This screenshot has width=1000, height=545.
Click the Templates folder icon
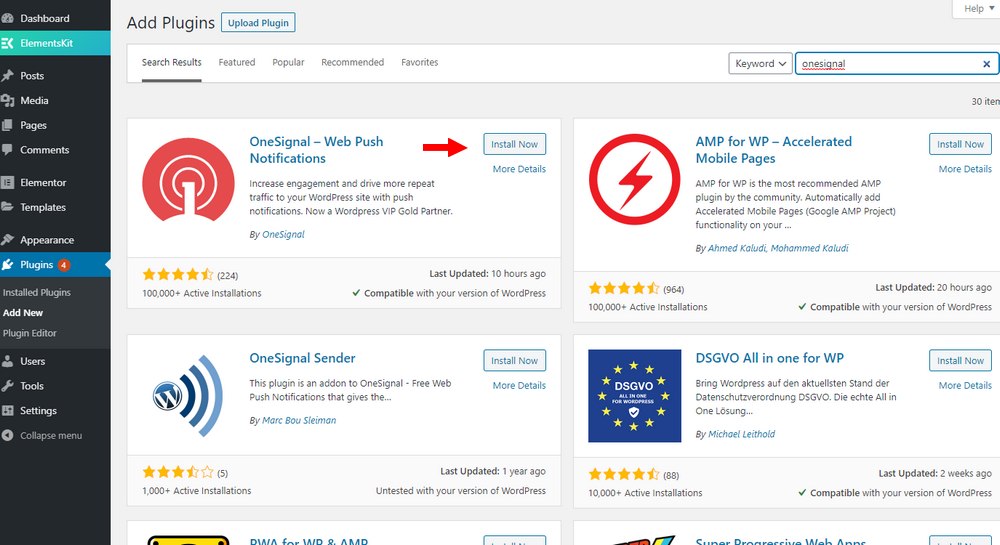8,207
